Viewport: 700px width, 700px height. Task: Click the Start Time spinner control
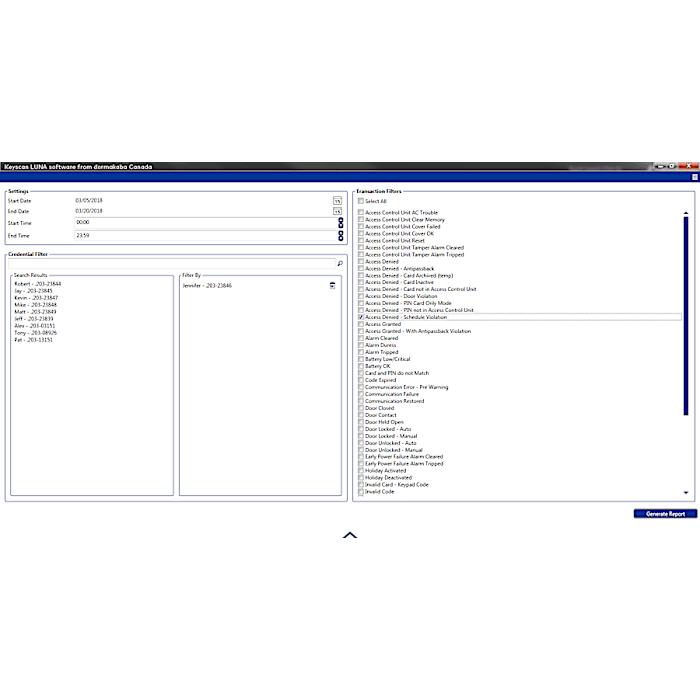(x=340, y=223)
